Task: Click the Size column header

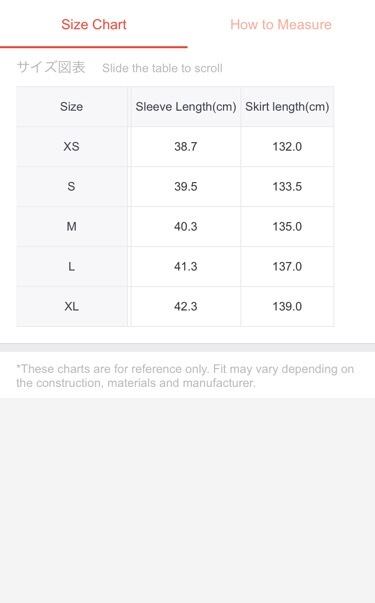Action: coord(72,107)
